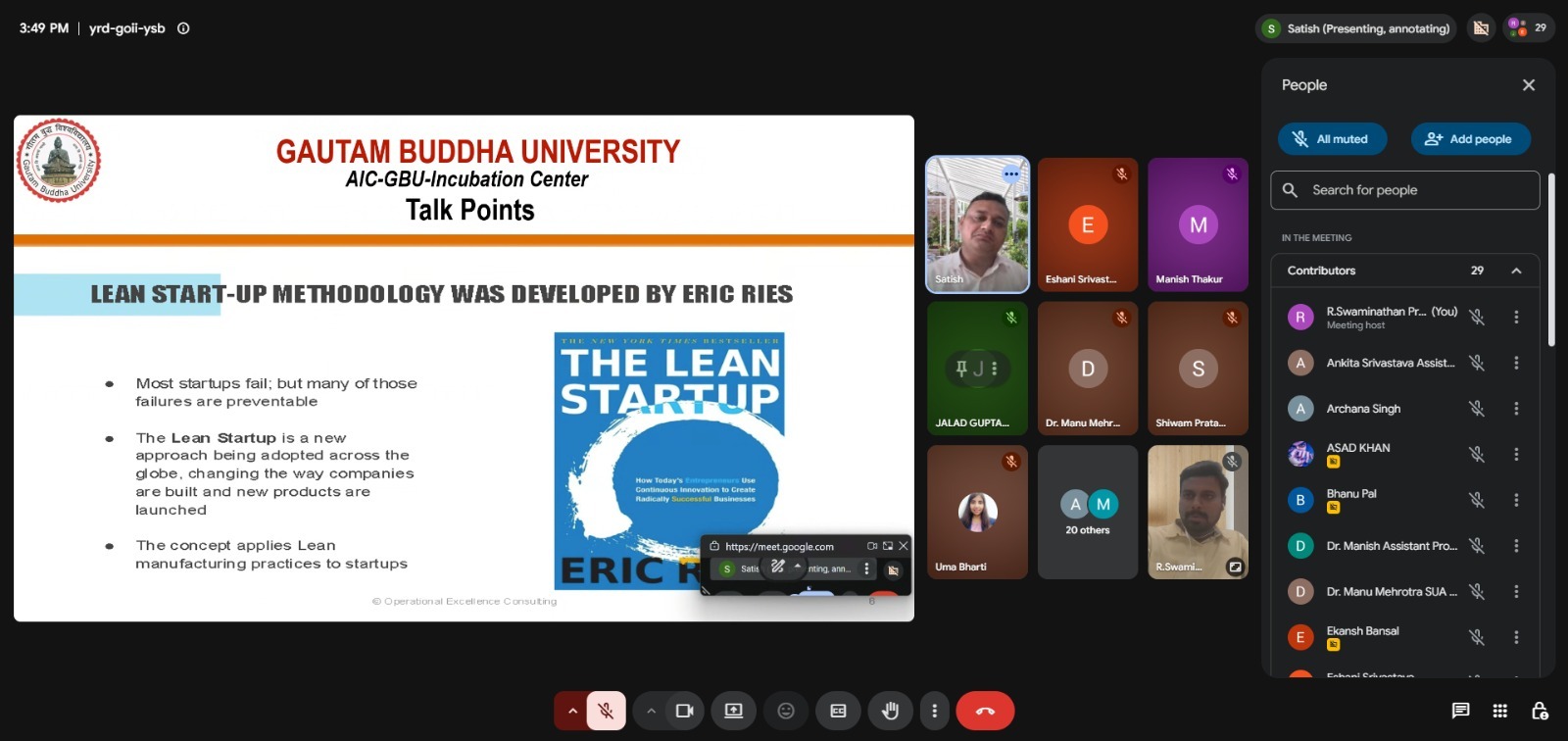
Task: Leave call with the red hang-up button
Action: (985, 711)
